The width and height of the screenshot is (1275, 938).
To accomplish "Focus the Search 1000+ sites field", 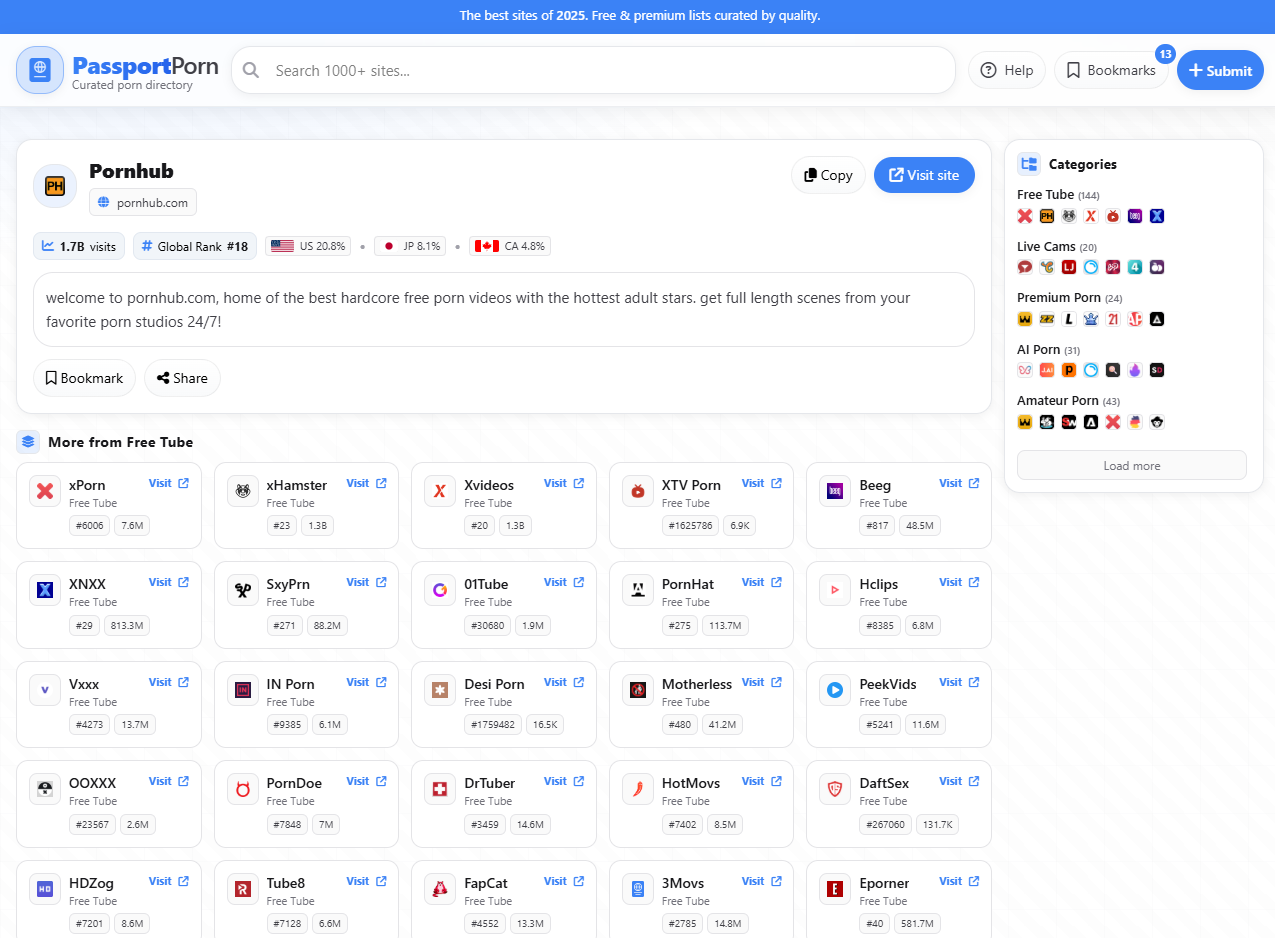I will 600,70.
